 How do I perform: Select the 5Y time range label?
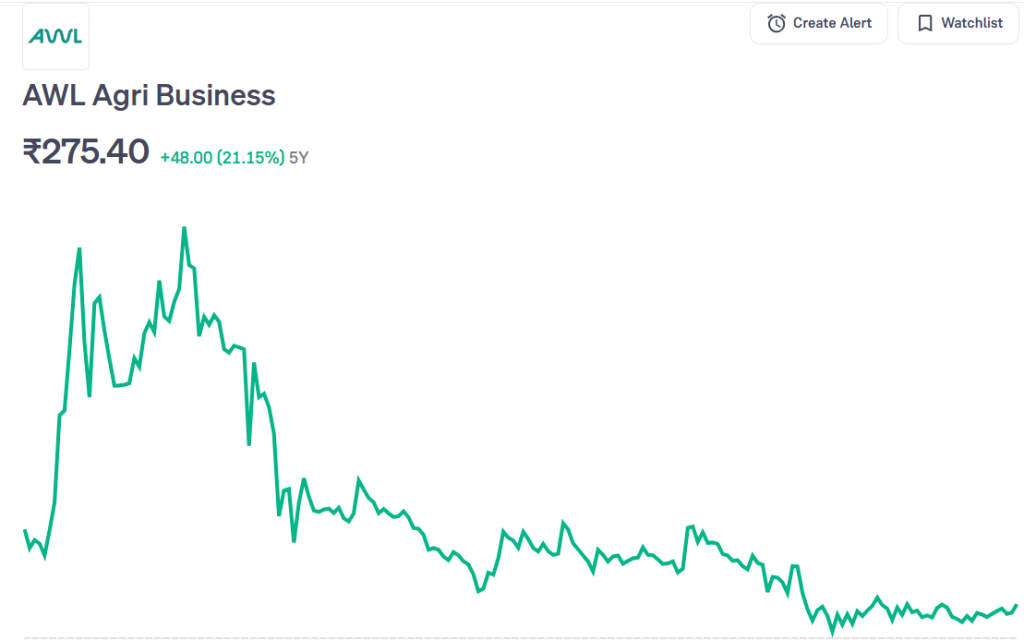(x=299, y=157)
